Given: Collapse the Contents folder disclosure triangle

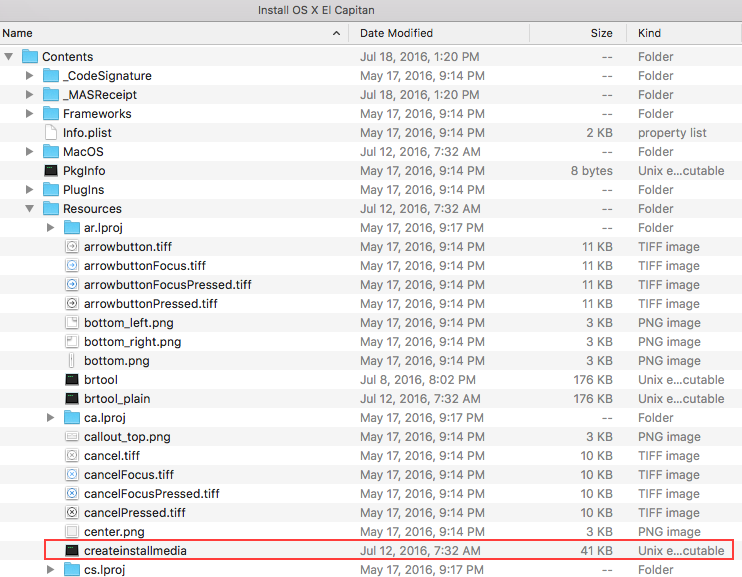Looking at the screenshot, I should click(x=9, y=56).
